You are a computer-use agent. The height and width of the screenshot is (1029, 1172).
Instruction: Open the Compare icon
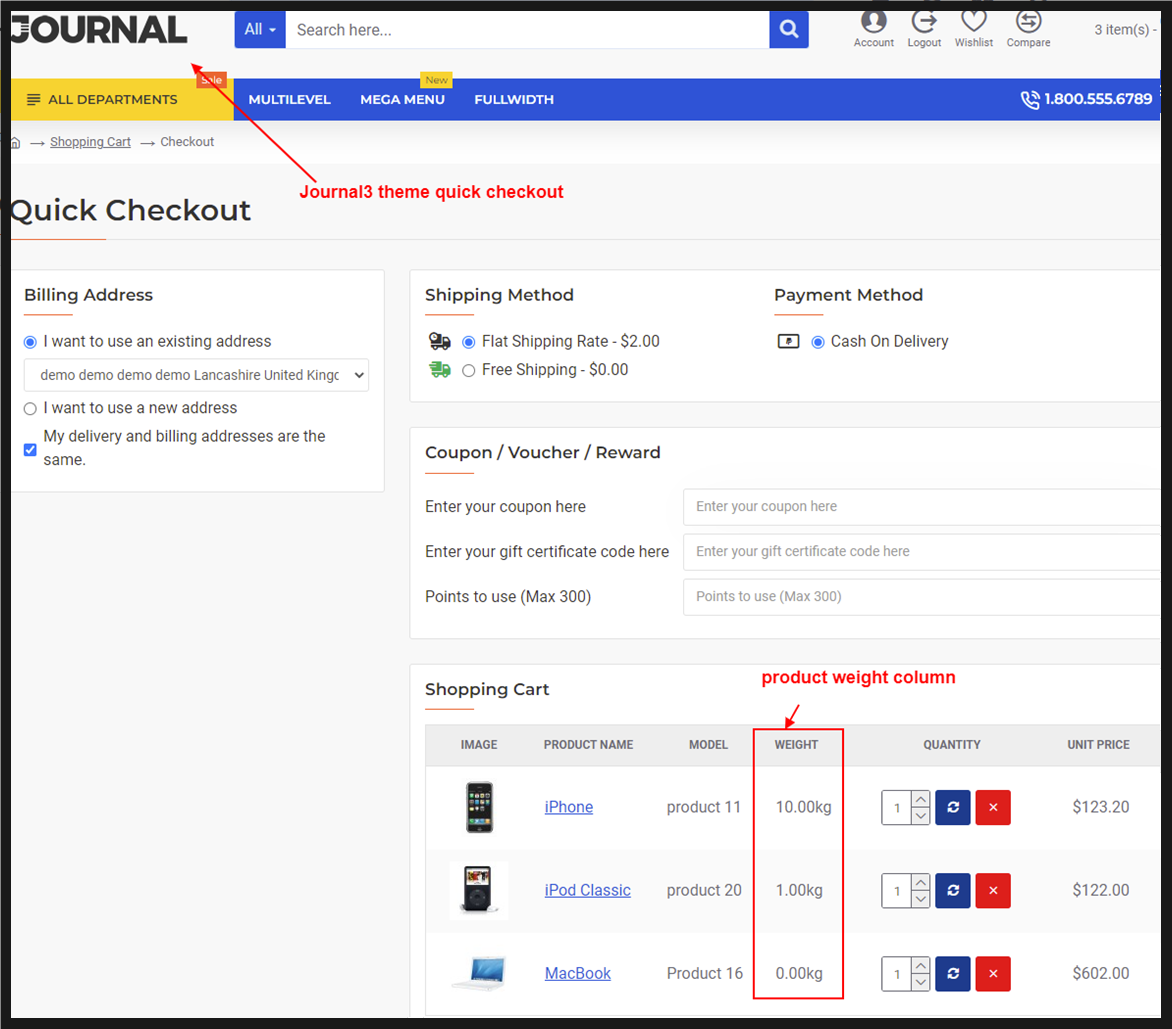[x=1028, y=23]
